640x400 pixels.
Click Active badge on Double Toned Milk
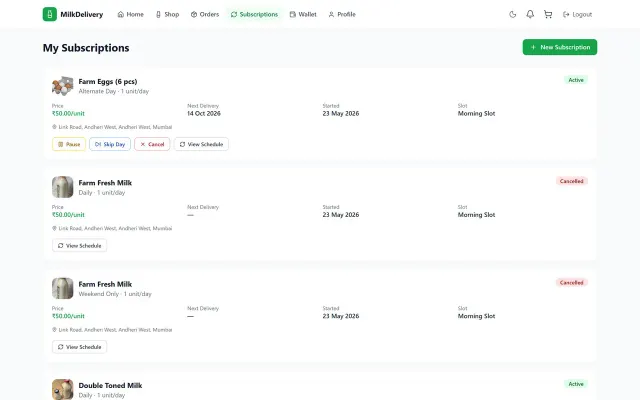[x=576, y=384]
